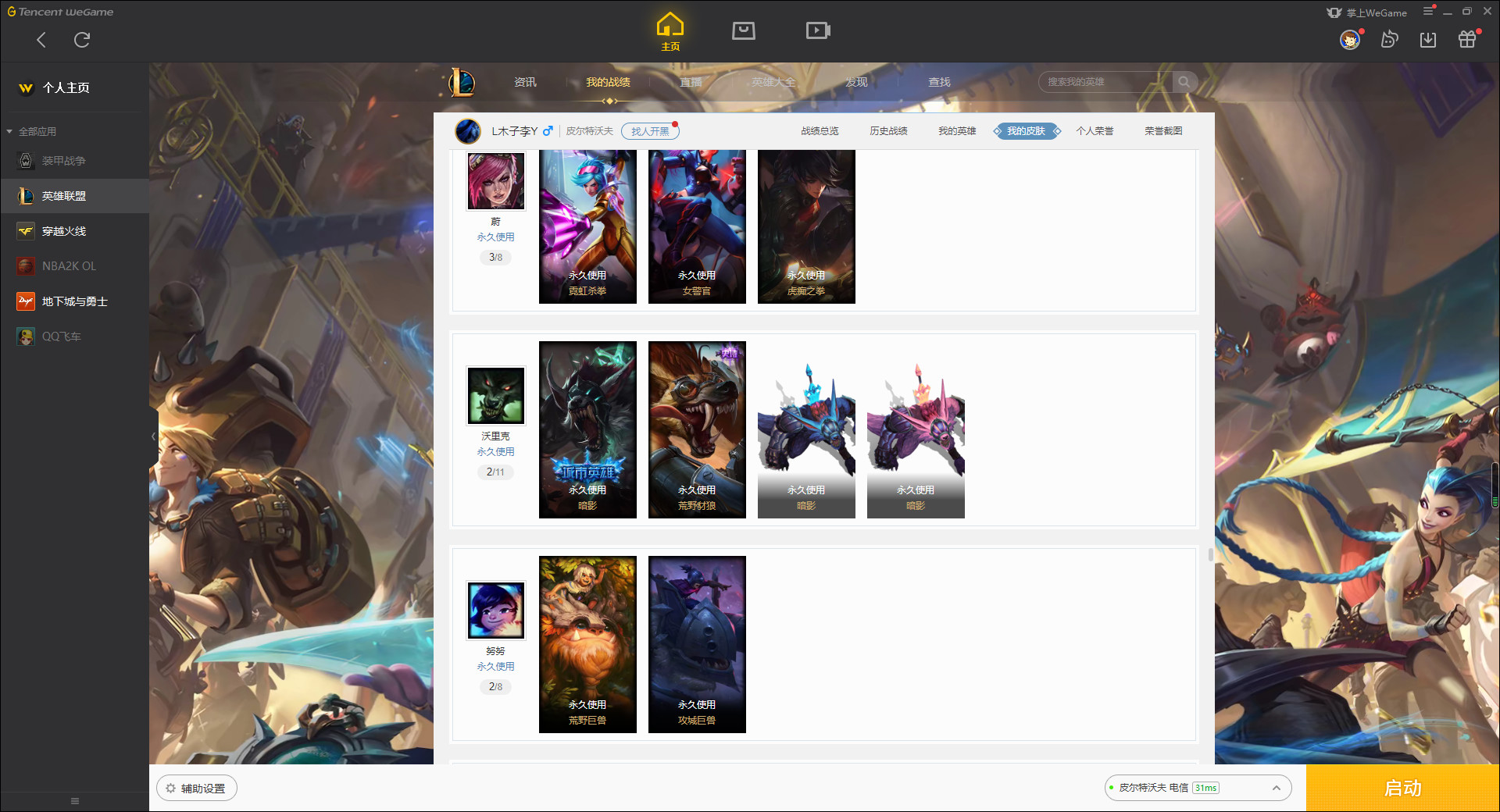
Task: Open 个人主页 in sidebar
Action: 66,87
